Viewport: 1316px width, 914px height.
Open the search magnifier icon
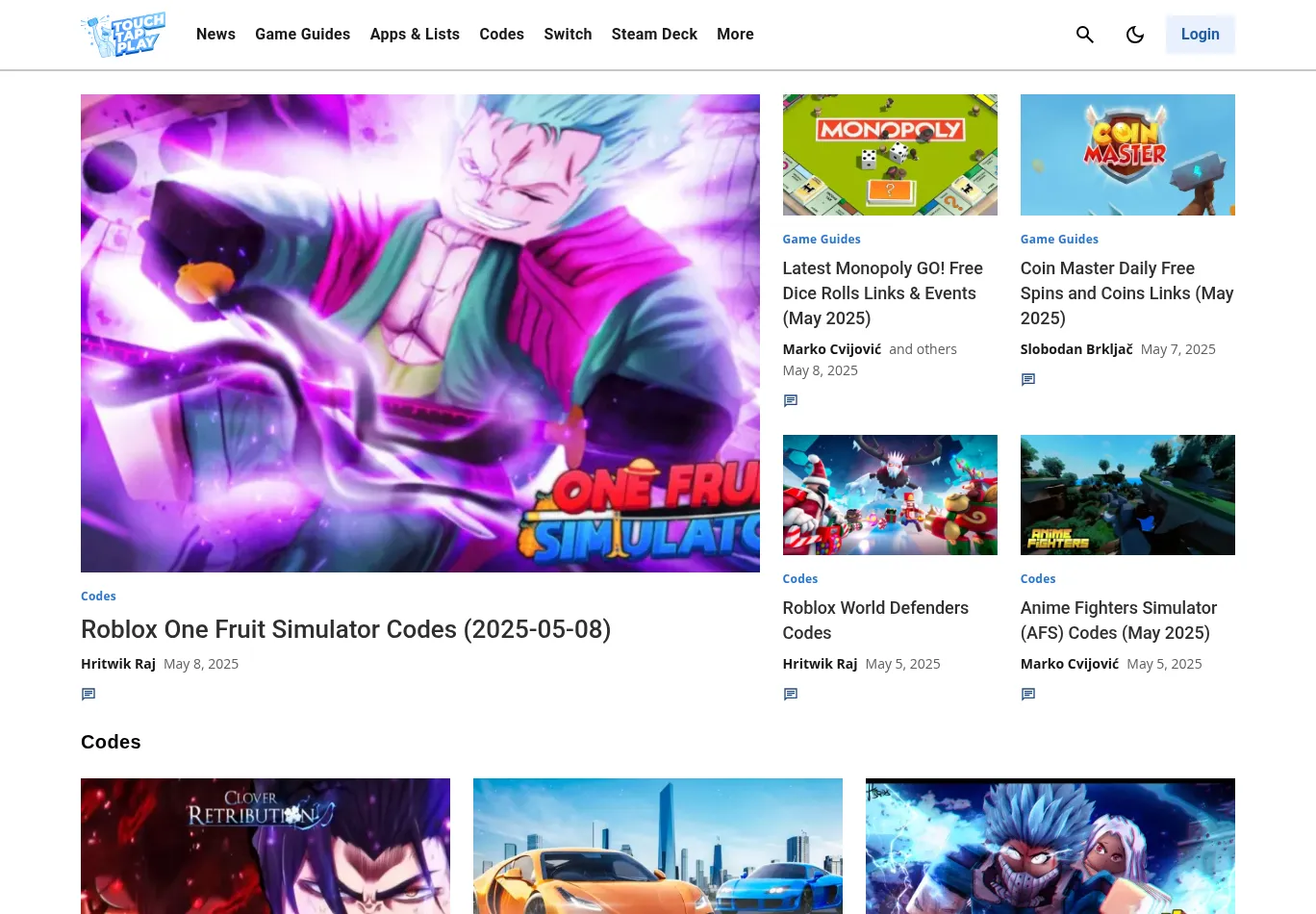point(1084,35)
